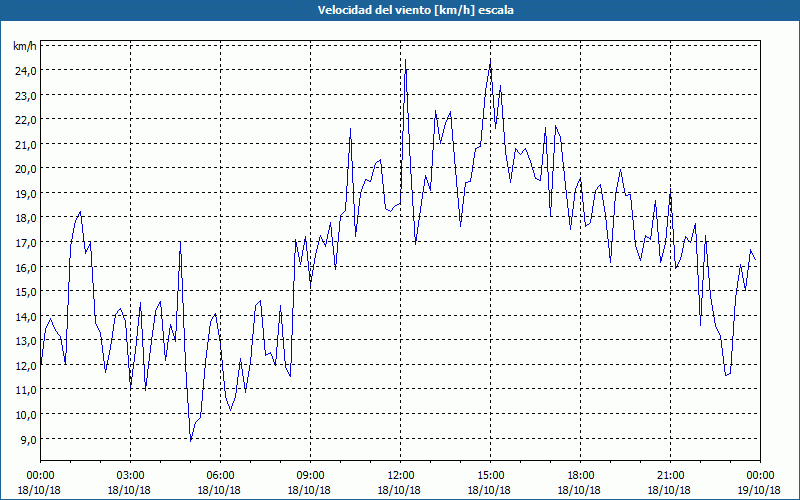Select the '9,0' y-axis label
The width and height of the screenshot is (800, 500).
coord(28,439)
